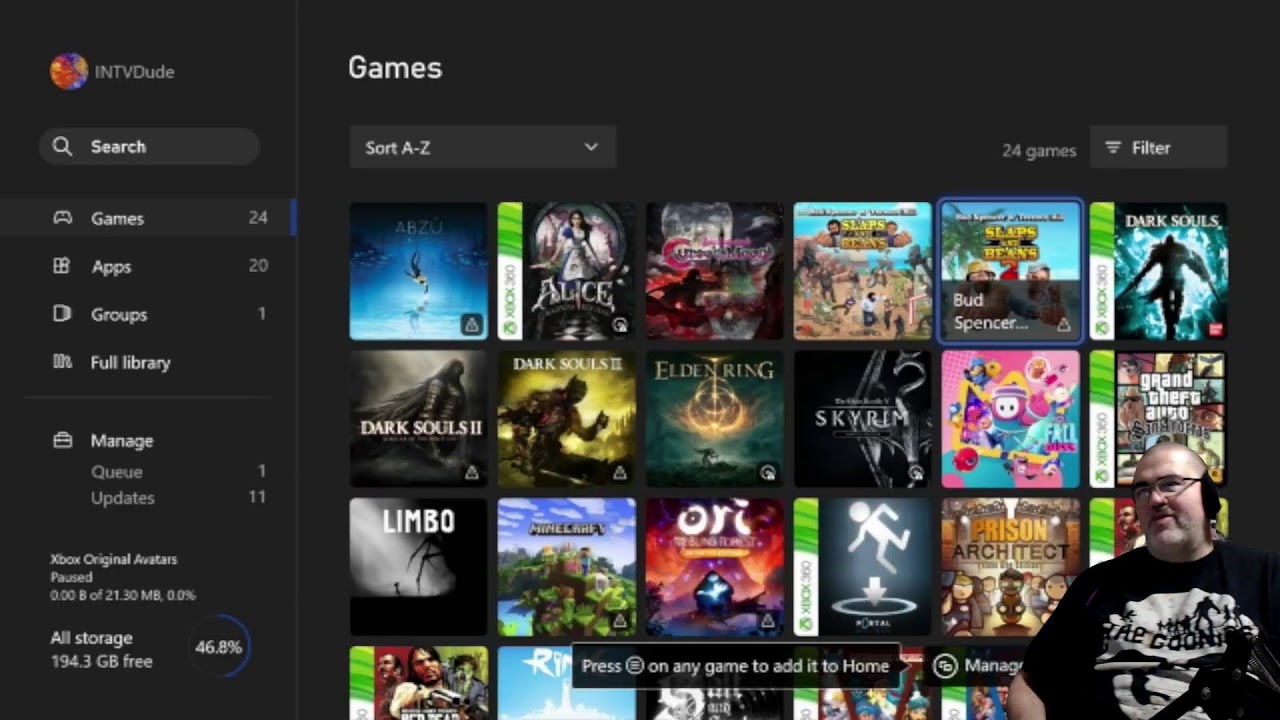
Task: Select the Dark Souls III tile
Action: [566, 419]
